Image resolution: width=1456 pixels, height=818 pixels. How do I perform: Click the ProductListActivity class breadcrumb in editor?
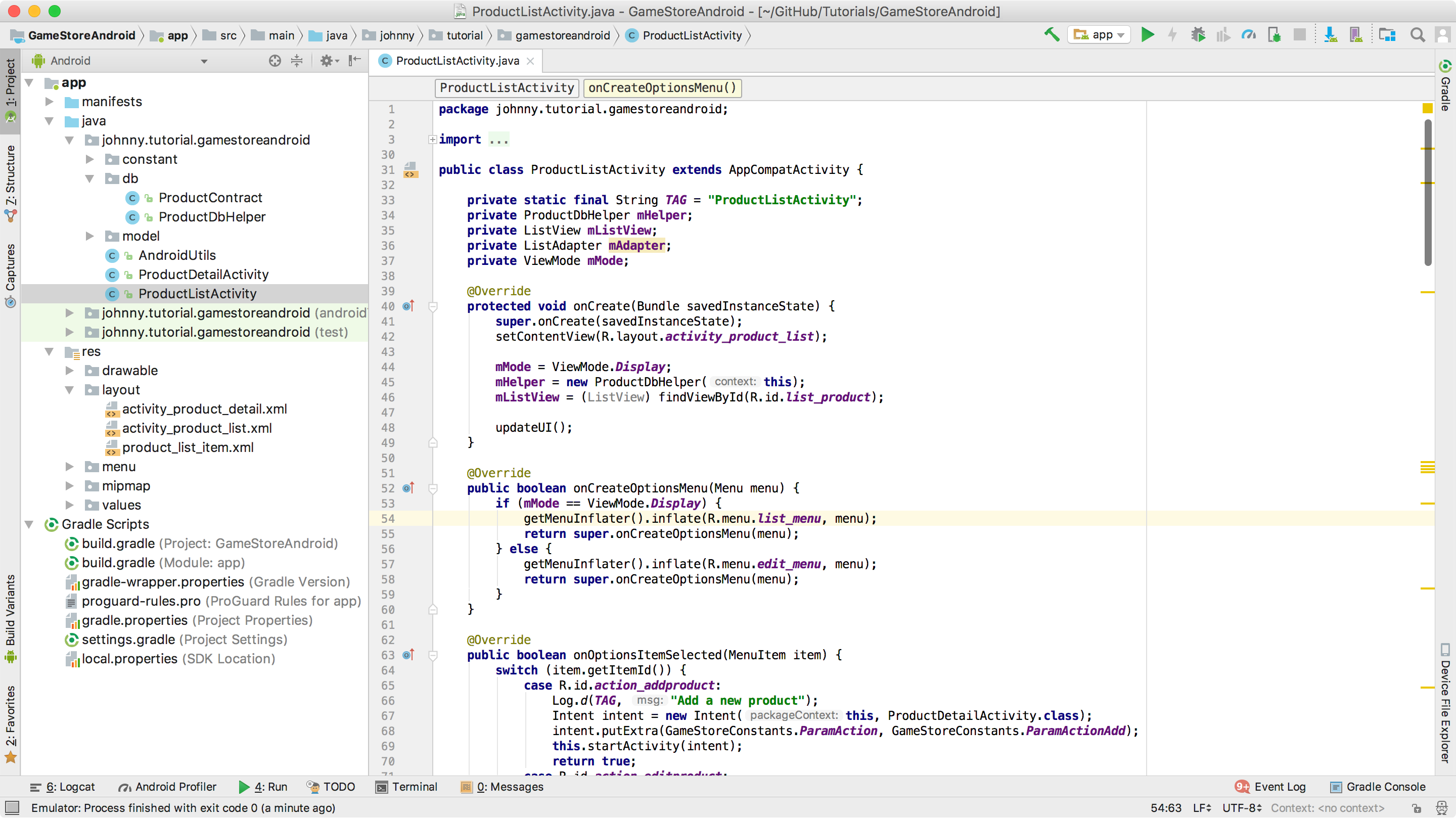pyautogui.click(x=507, y=87)
